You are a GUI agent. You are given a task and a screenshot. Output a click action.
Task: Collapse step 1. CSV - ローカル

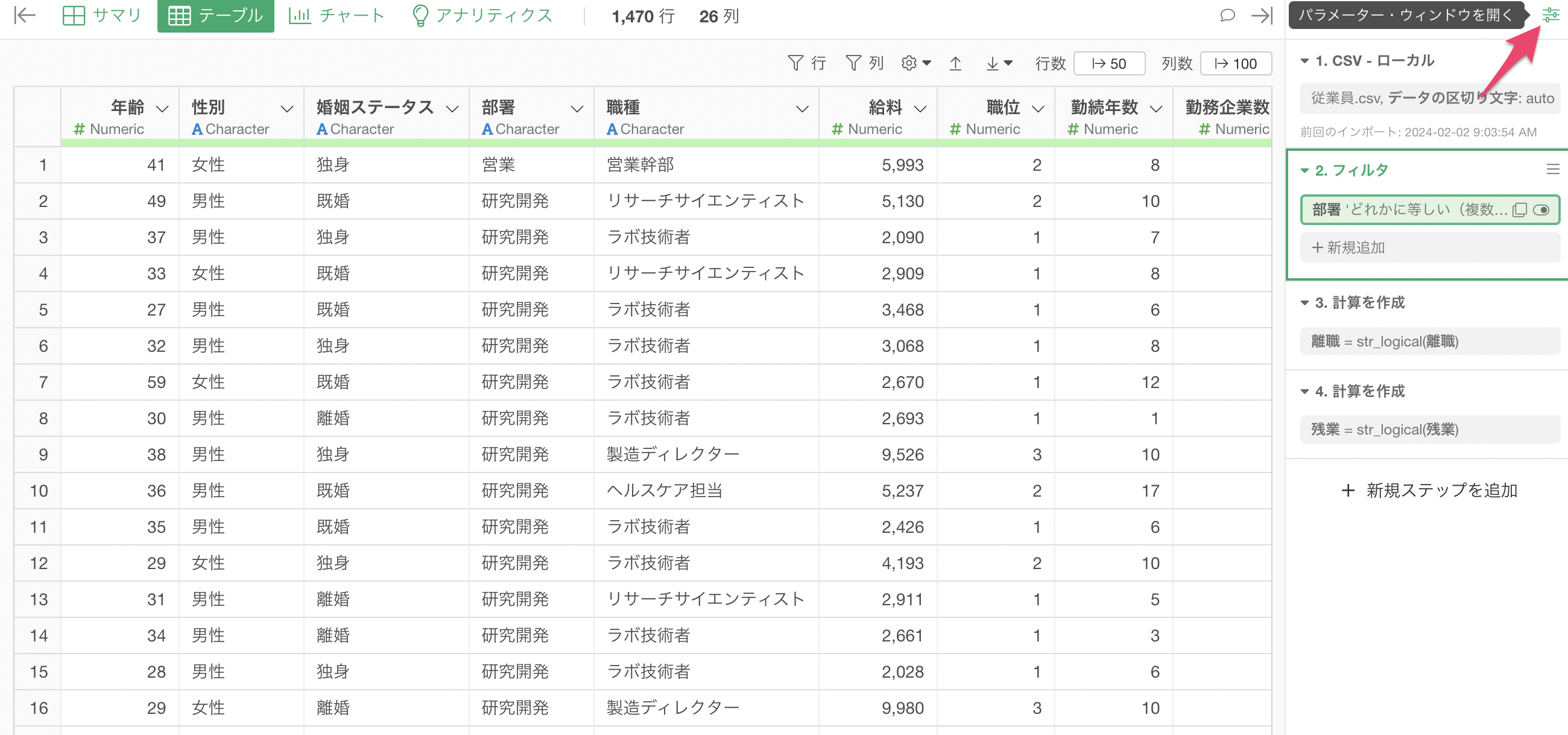tap(1304, 61)
